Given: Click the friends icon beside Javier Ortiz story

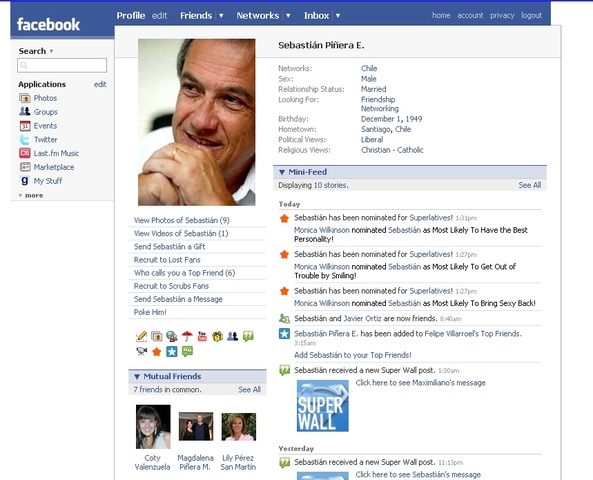Looking at the screenshot, I should click(284, 318).
